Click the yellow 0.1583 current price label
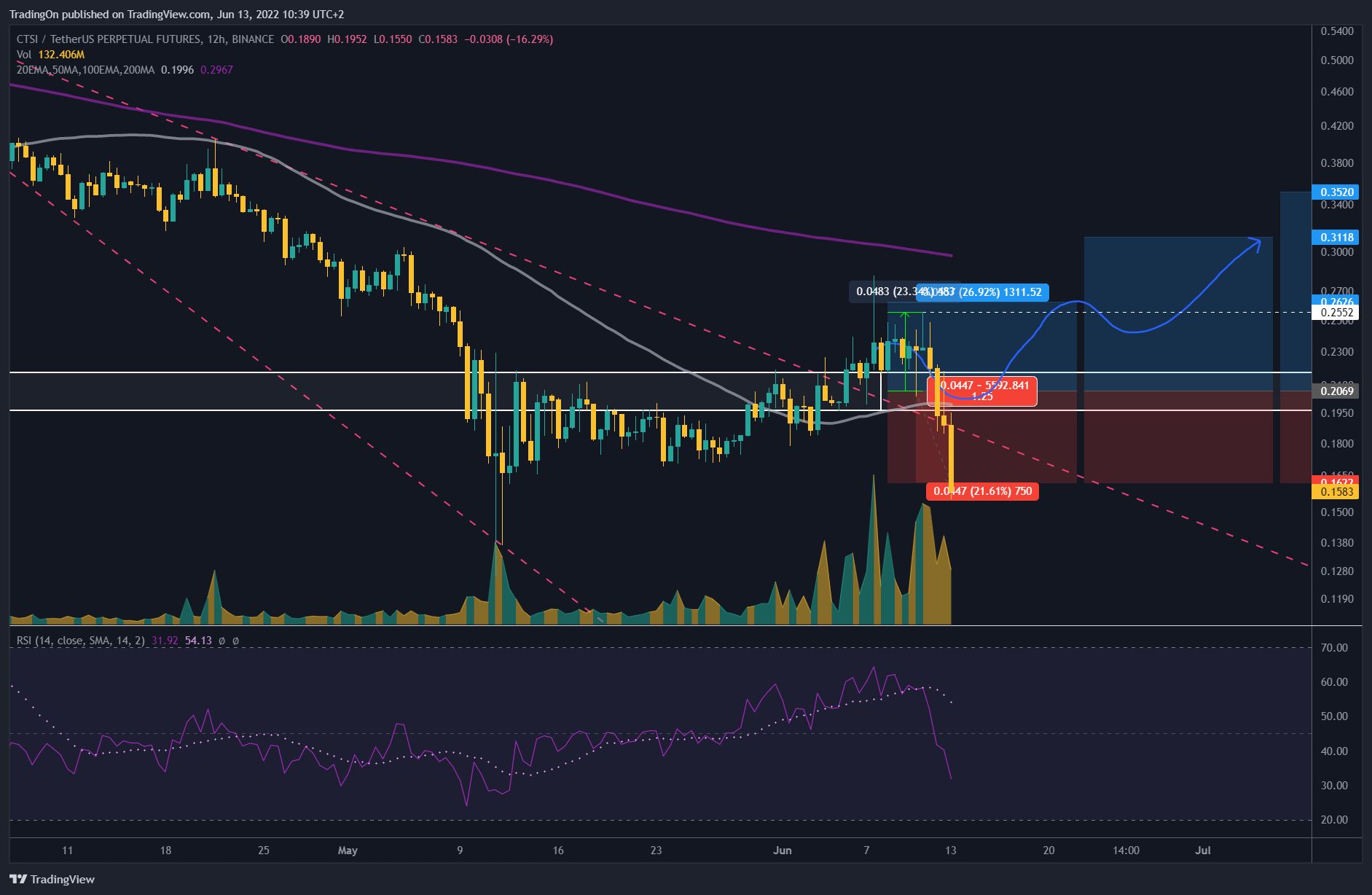 (1336, 492)
